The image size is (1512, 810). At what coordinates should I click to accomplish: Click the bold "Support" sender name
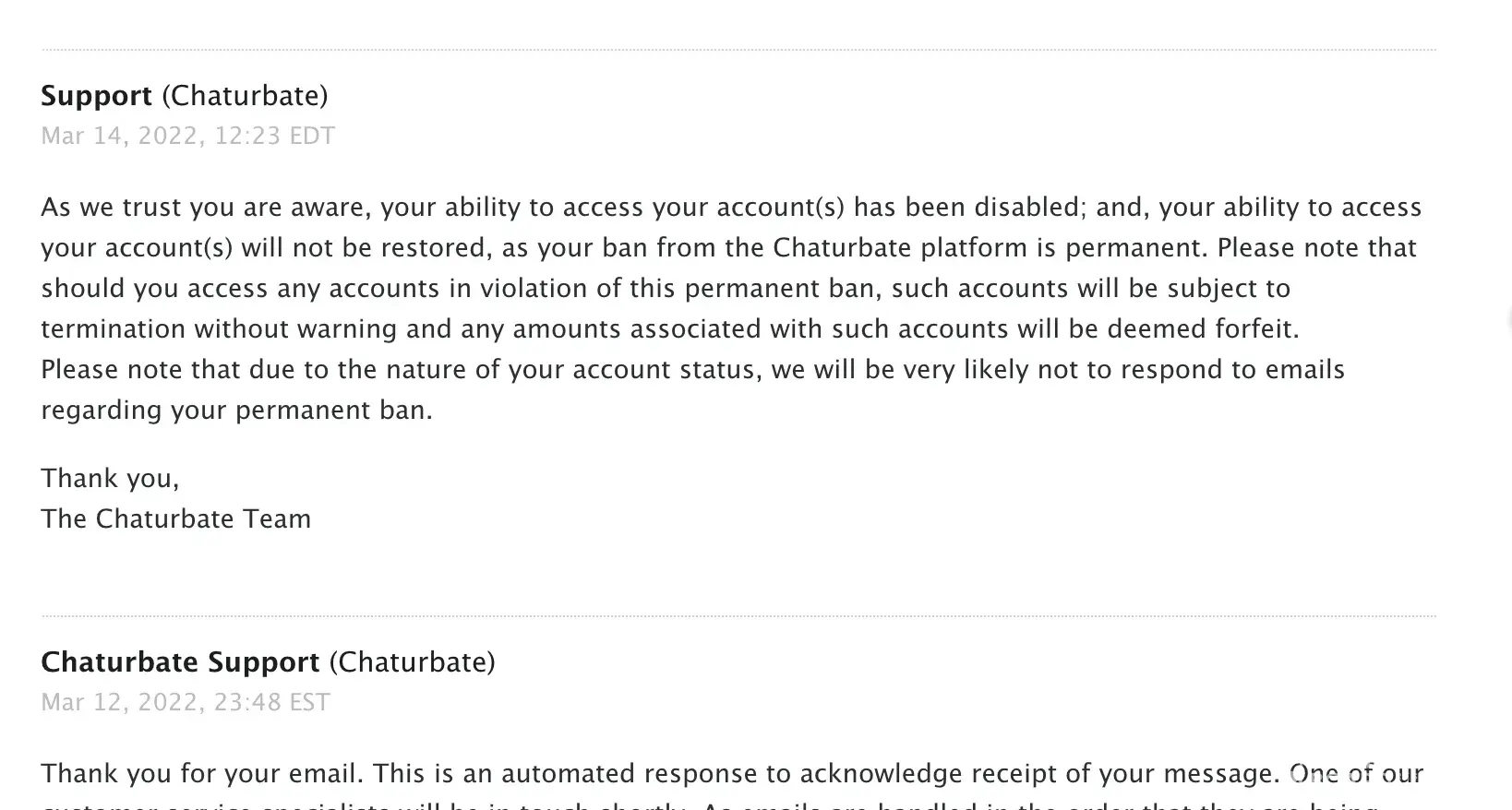[96, 96]
